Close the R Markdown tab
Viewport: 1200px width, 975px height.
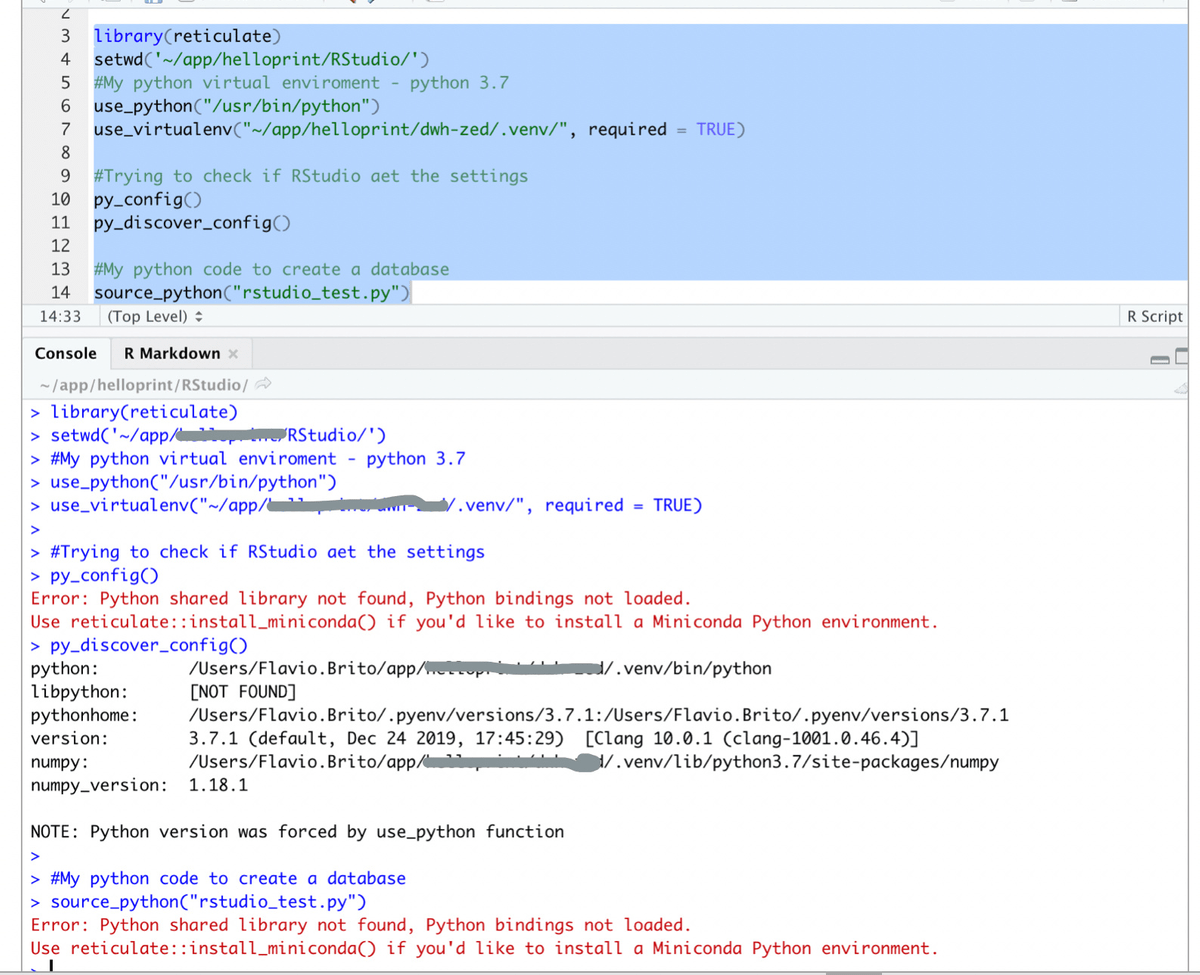click(233, 353)
